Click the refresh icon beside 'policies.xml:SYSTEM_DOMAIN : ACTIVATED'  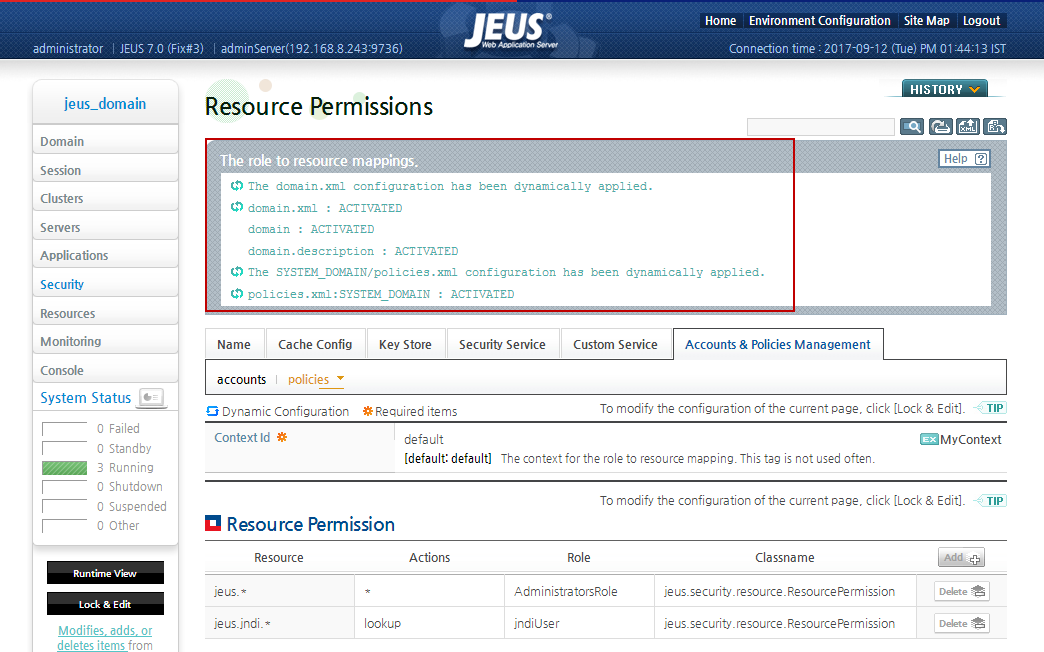tap(236, 293)
